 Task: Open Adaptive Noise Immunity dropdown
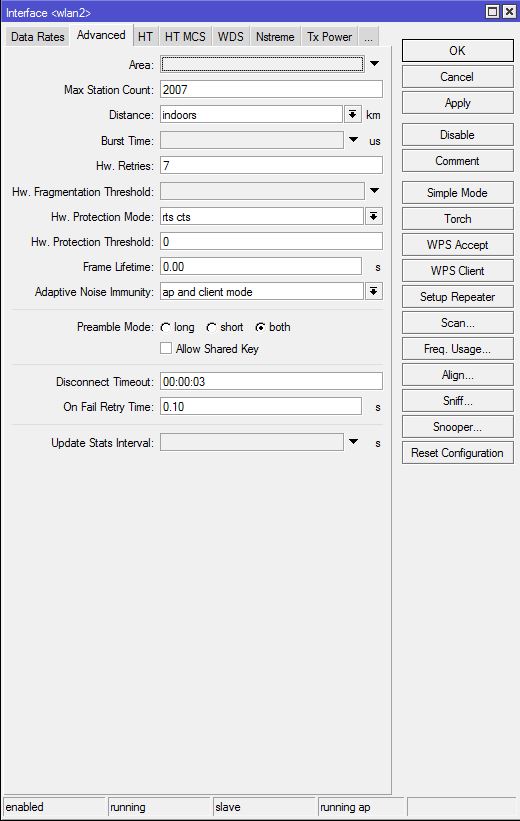[373, 291]
